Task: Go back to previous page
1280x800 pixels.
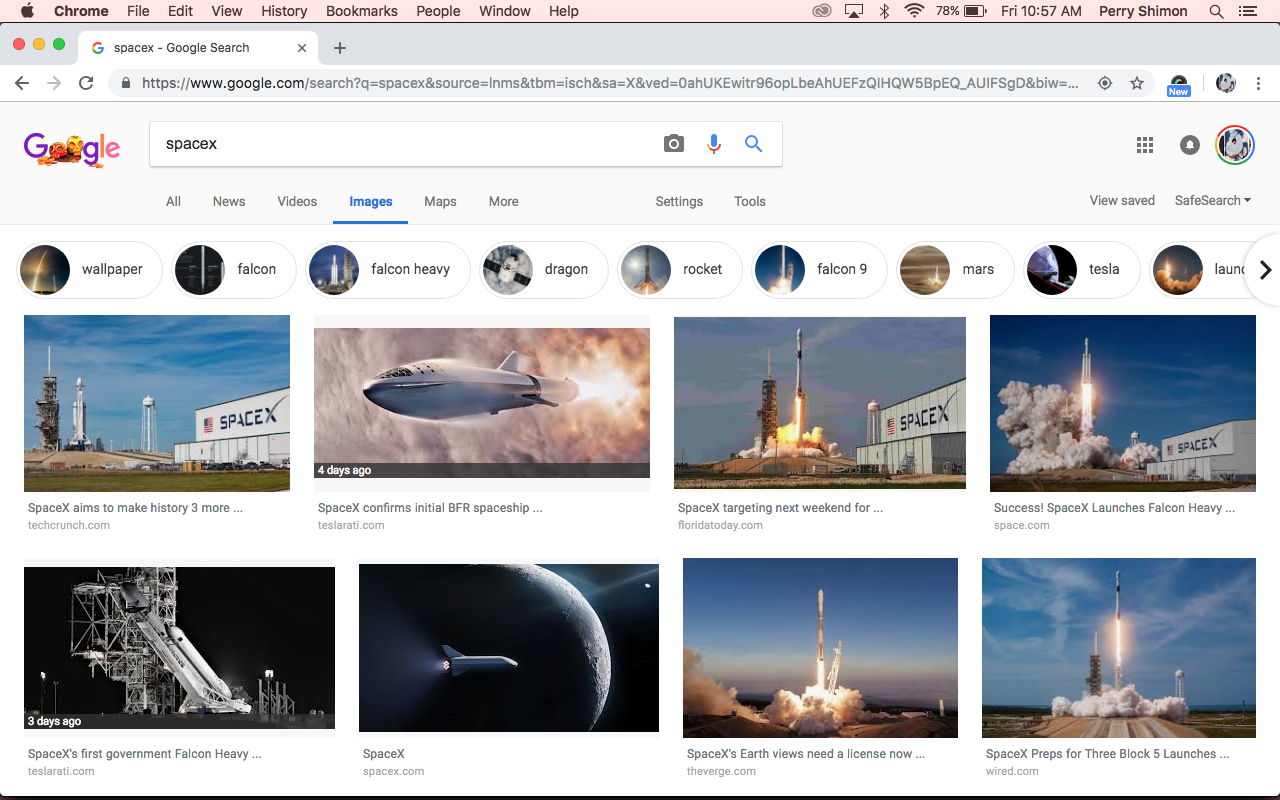Action: (x=22, y=84)
